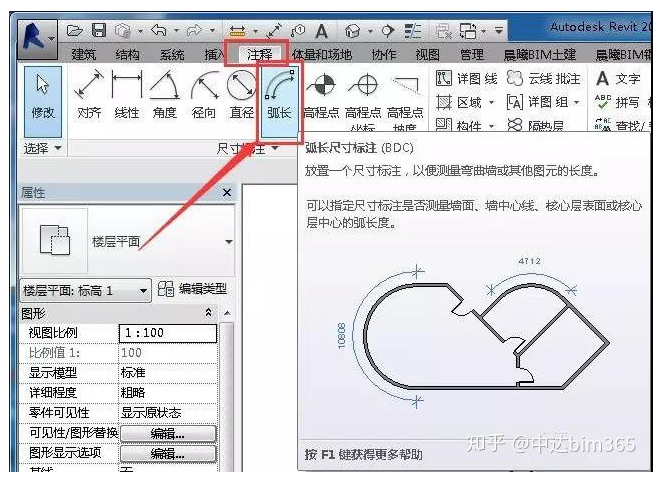Click 编辑 button for 图形显示选项
The width and height of the screenshot is (660, 479).
[167, 453]
